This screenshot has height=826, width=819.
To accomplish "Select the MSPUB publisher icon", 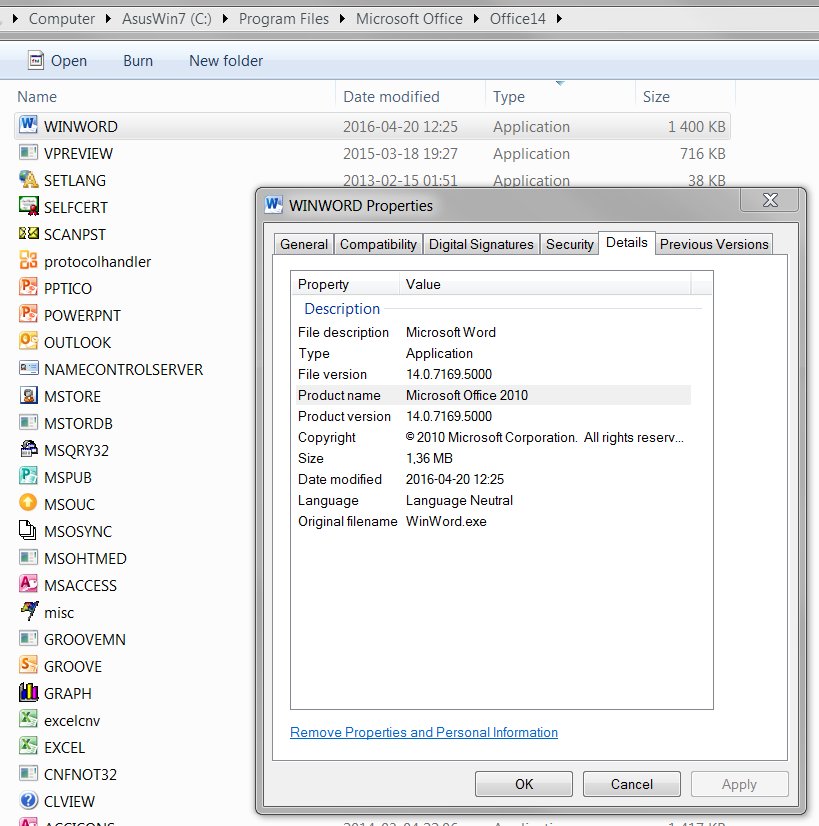I will [28, 477].
